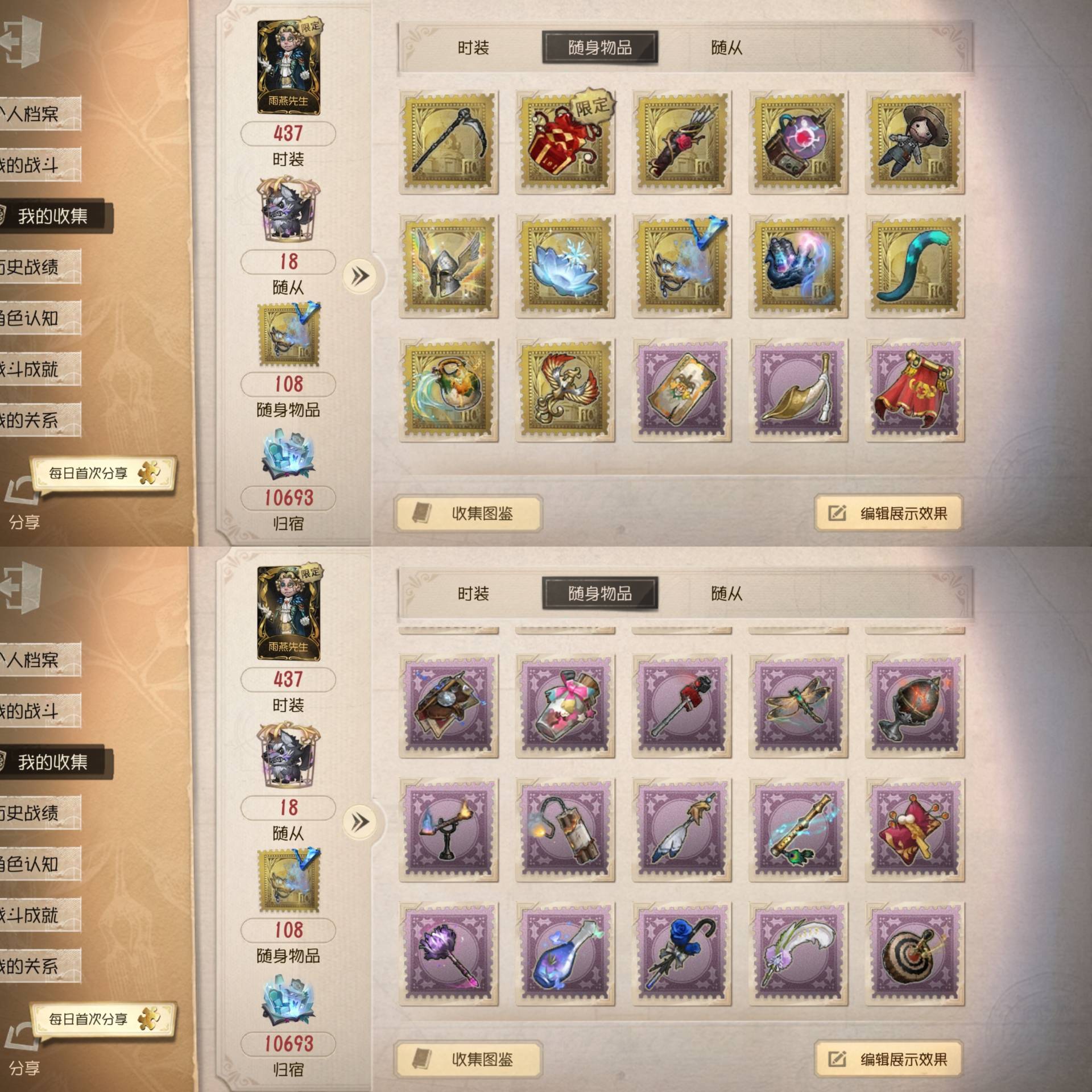
Task: Select the scythe accessory stamp
Action: 449,142
